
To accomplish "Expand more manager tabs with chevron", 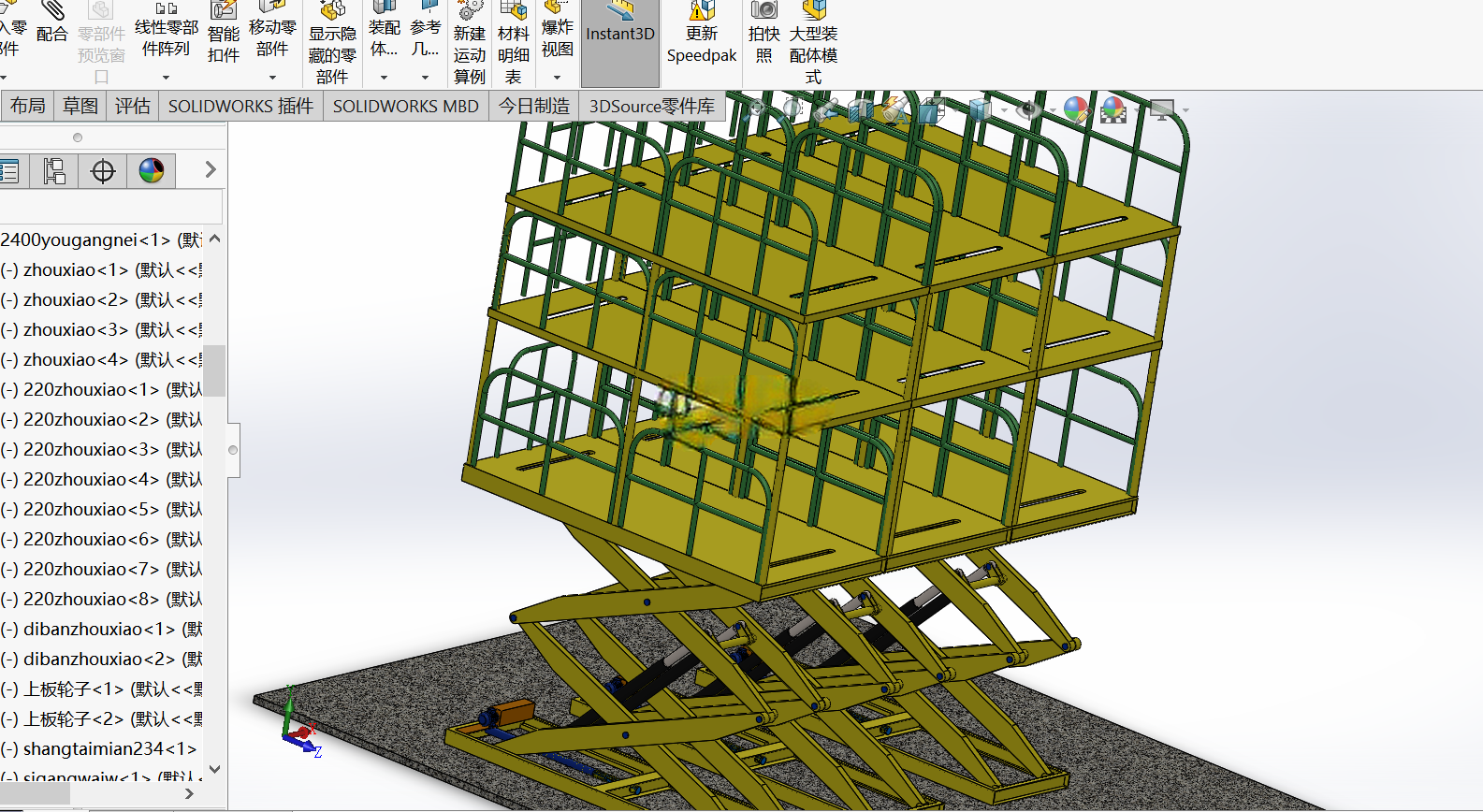I will click(x=211, y=169).
